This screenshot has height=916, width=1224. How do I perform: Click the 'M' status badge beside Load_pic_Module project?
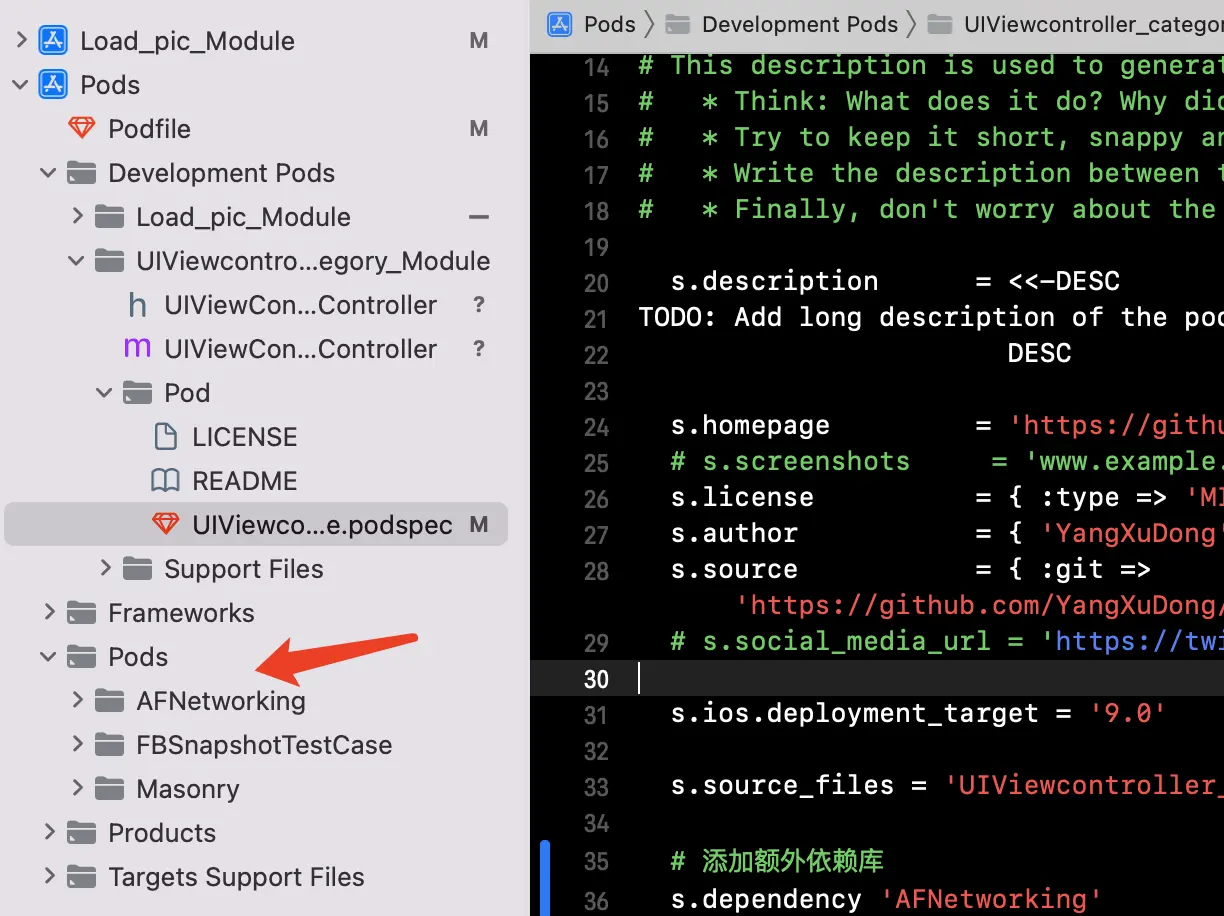tap(479, 41)
